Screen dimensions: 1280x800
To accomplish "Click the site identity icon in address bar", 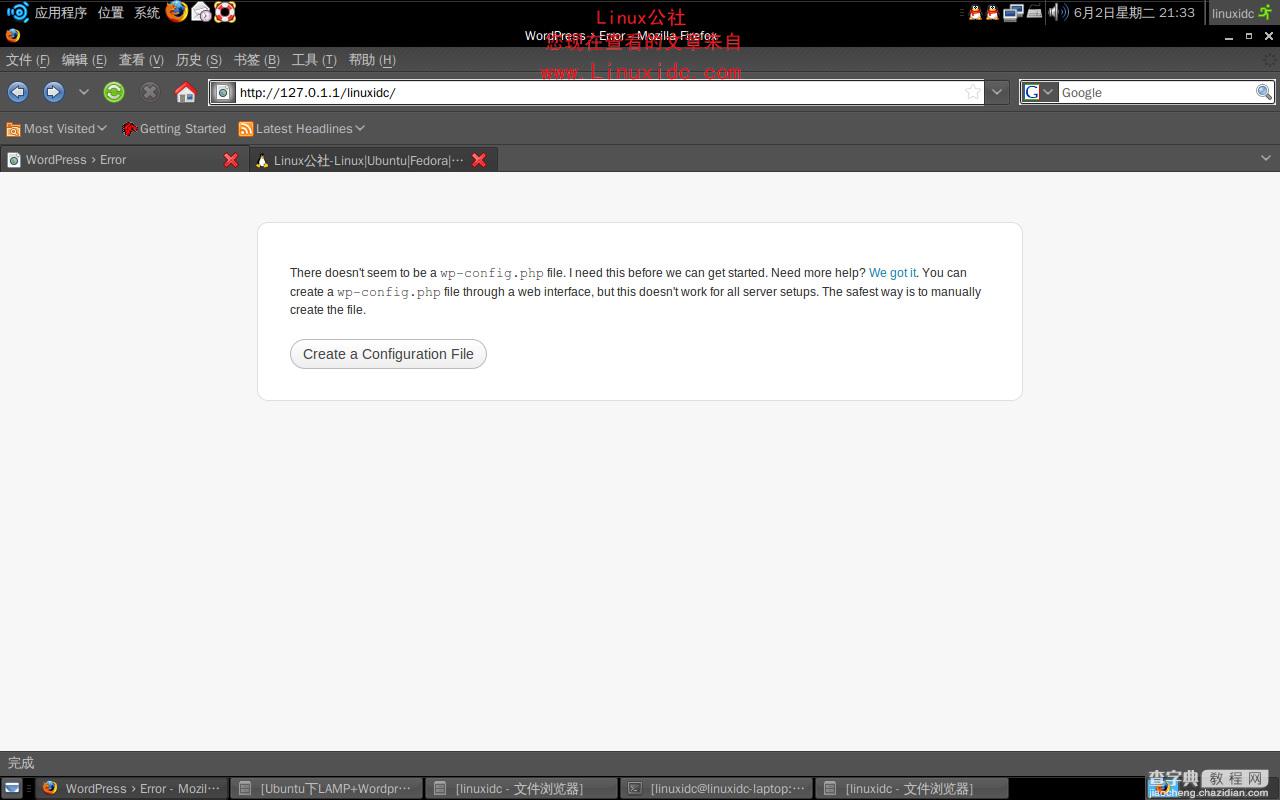I will [223, 92].
